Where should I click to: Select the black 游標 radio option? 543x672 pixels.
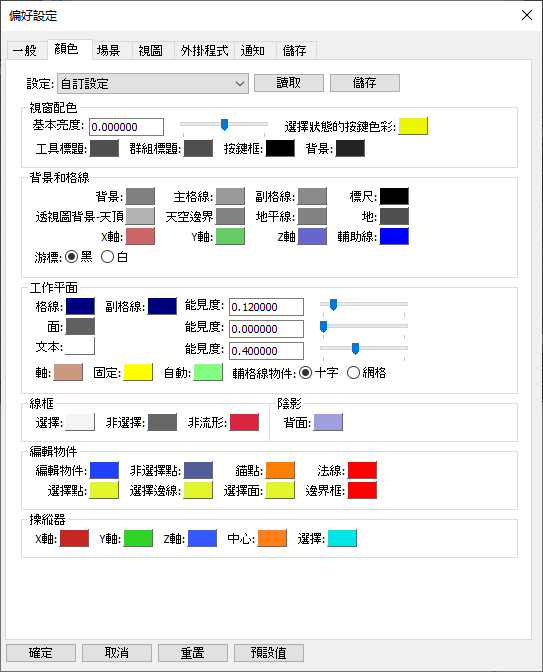pyautogui.click(x=72, y=257)
